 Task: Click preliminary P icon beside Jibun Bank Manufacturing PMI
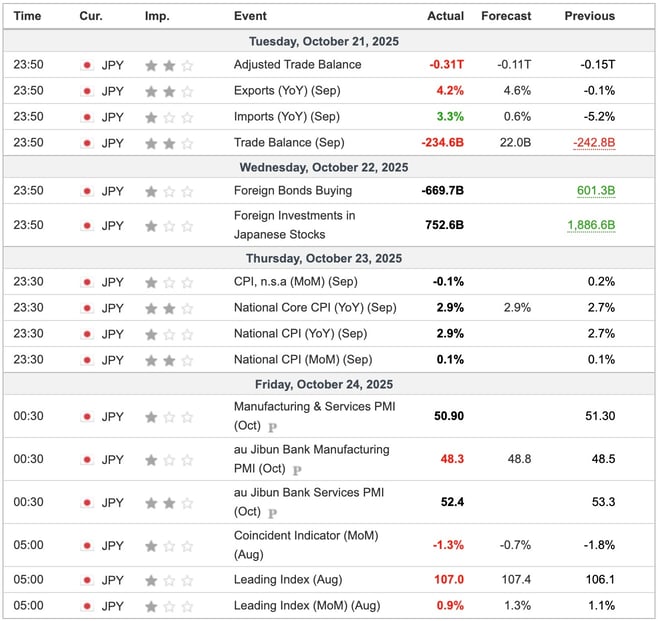pos(296,470)
